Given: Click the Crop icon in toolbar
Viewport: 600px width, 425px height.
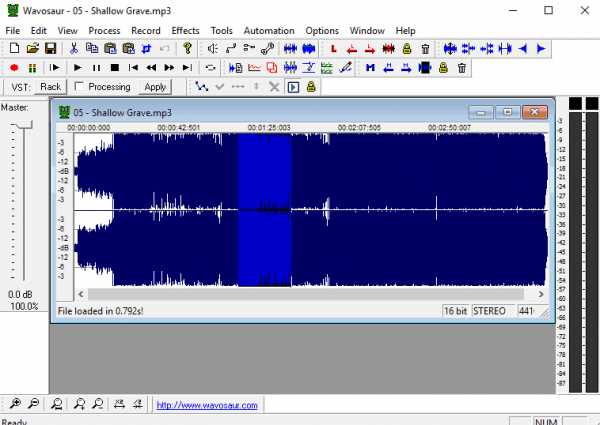Looking at the screenshot, I should click(x=146, y=48).
